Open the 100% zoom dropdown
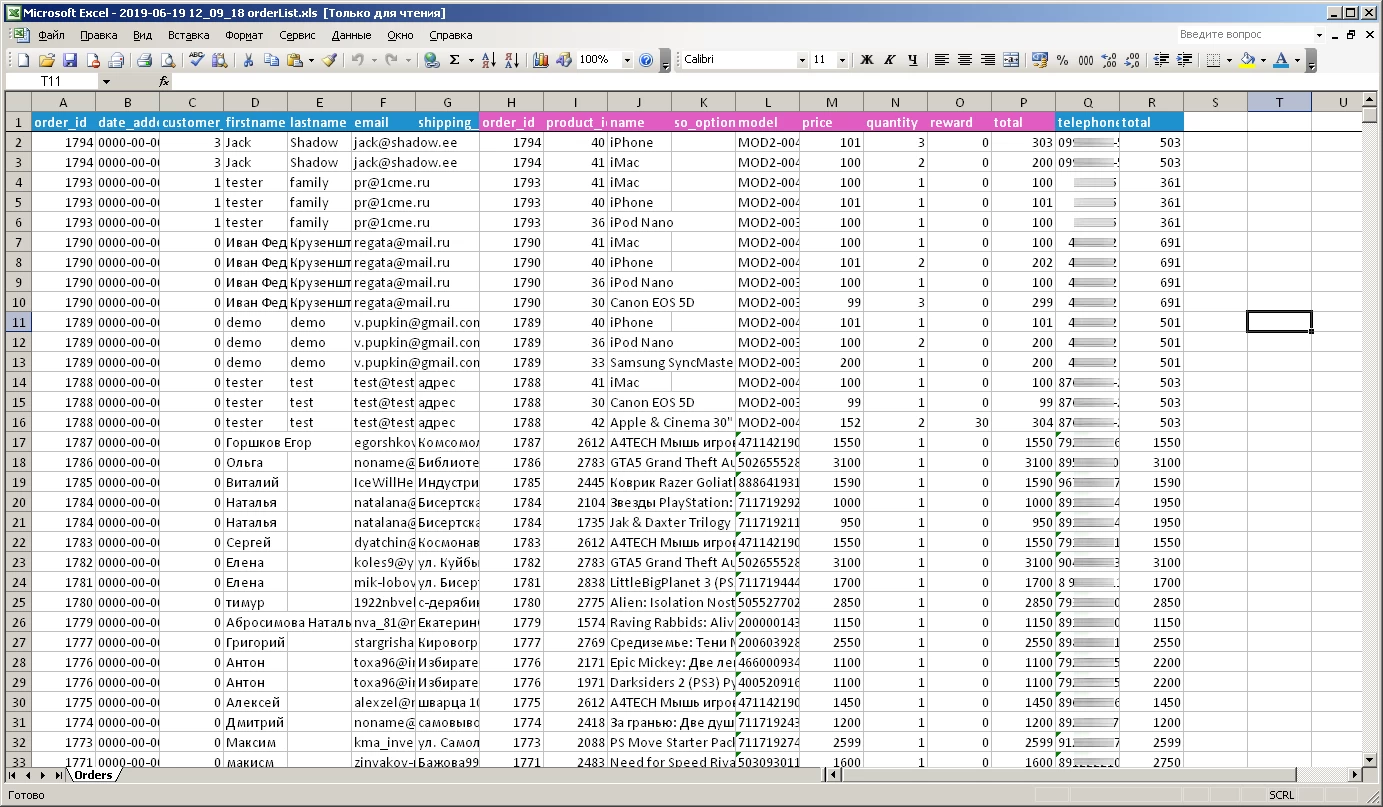1383x807 pixels. click(628, 60)
